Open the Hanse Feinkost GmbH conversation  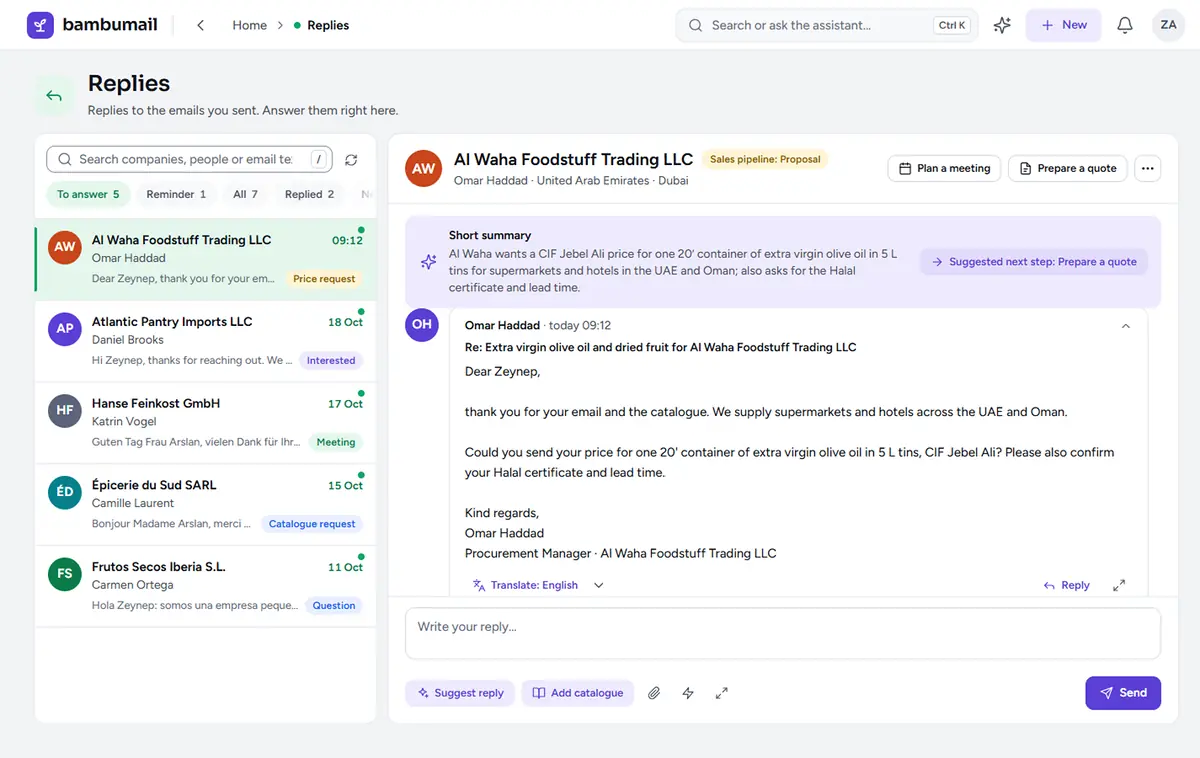click(206, 422)
